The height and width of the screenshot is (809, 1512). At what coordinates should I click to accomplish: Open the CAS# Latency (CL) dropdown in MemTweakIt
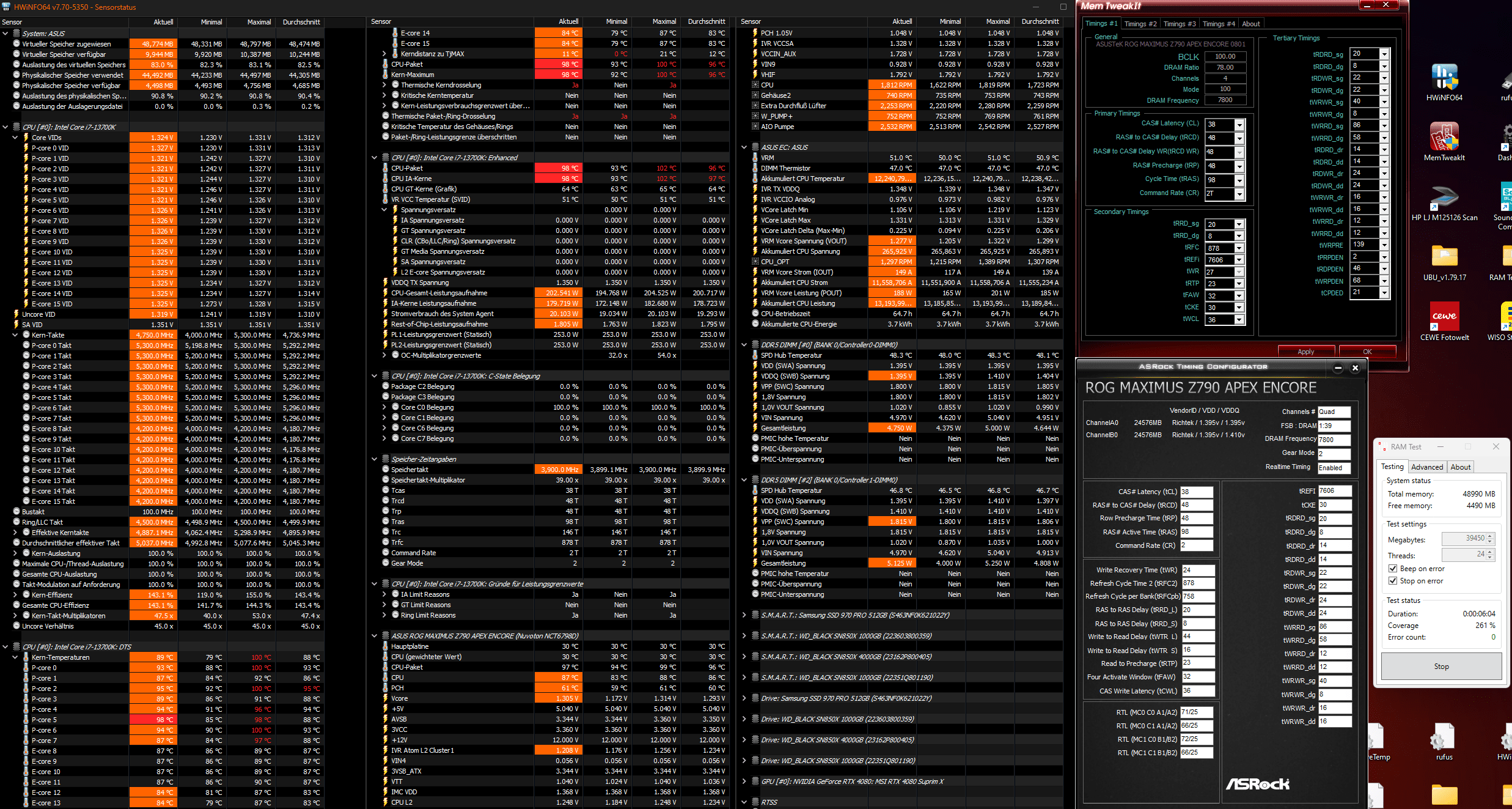tap(1239, 125)
